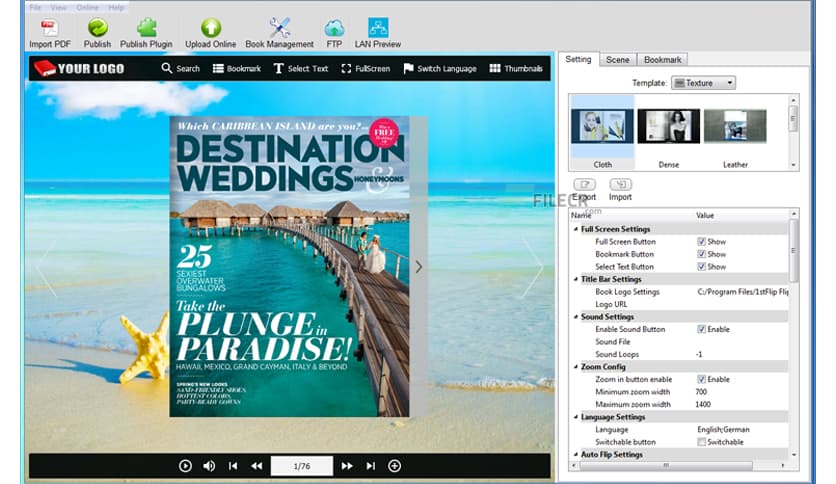Image resolution: width=836 pixels, height=484 pixels.
Task: Click Minimum zoom width value 700
Action: (x=701, y=392)
